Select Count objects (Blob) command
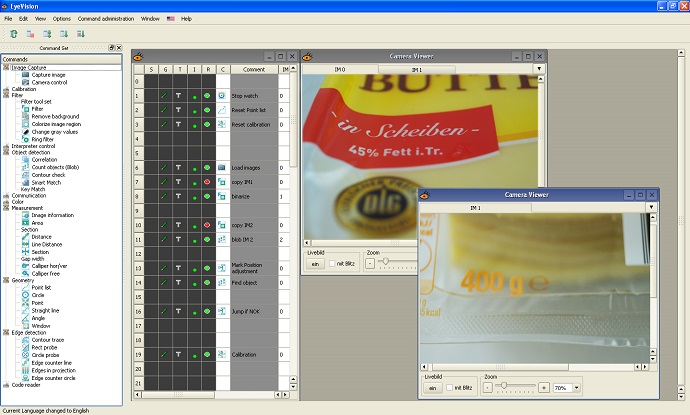This screenshot has height=415, width=690. tap(55, 167)
